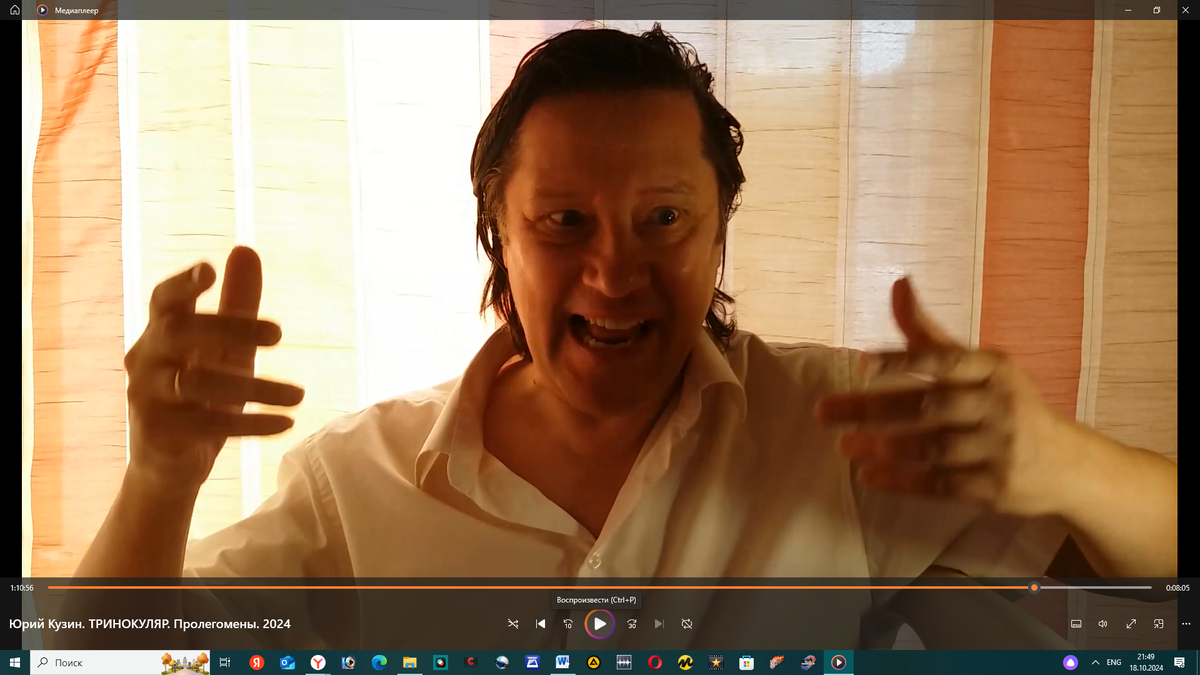
Task: Launch Yandex Browser from taskbar
Action: click(x=318, y=662)
